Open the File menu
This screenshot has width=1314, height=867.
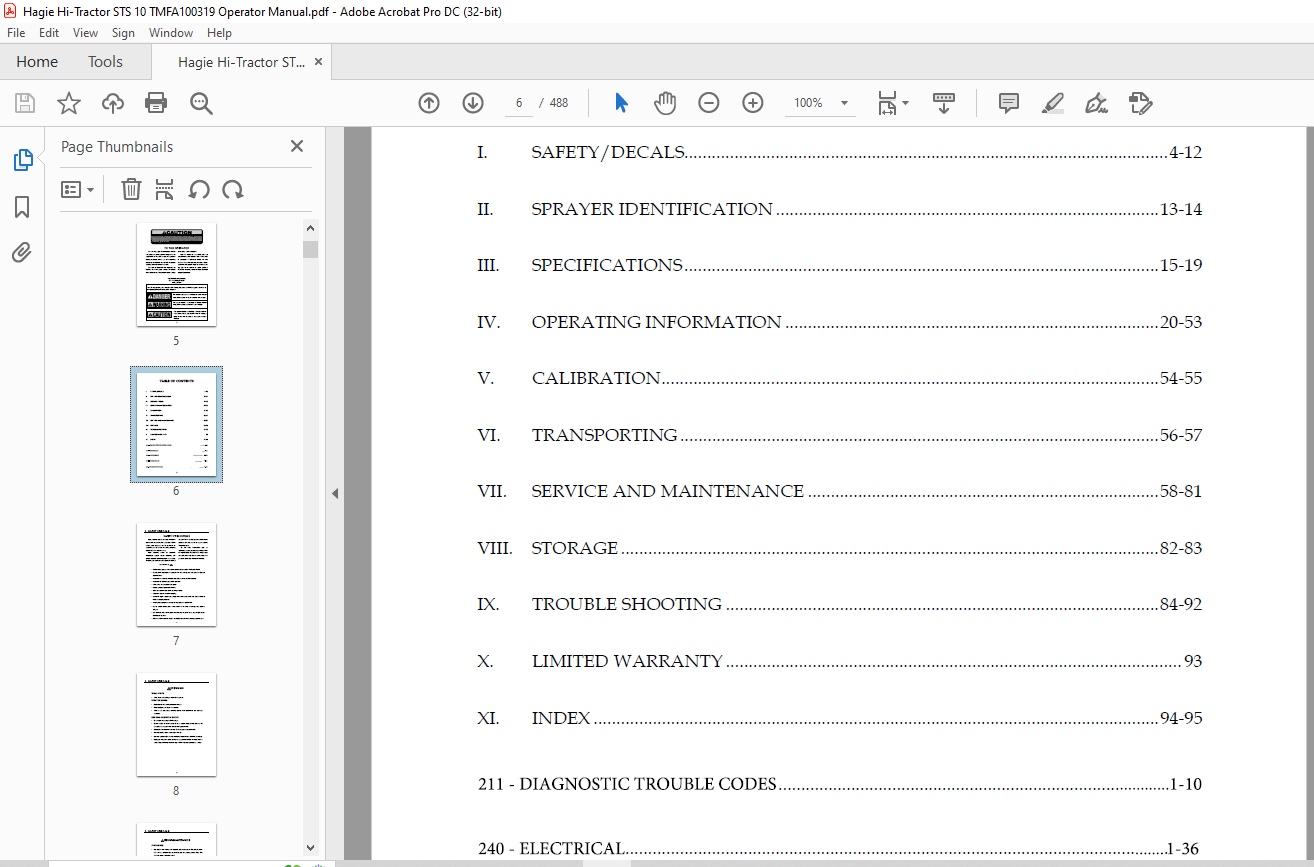[16, 33]
